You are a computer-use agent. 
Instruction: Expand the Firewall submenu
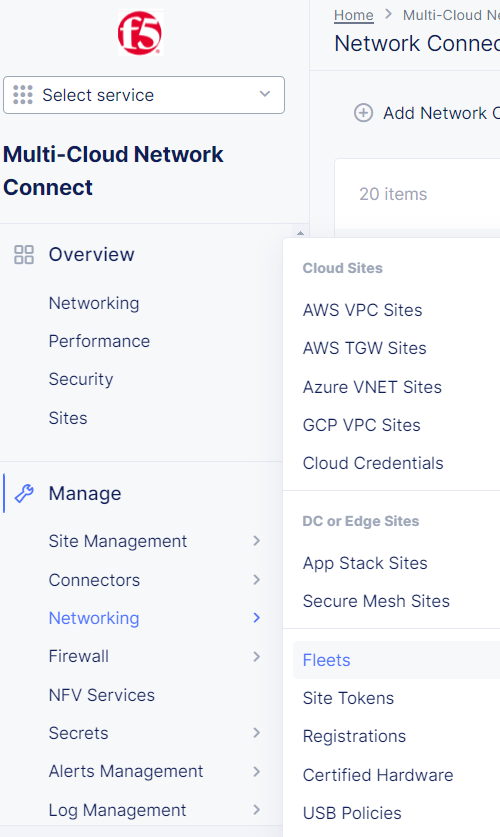click(257, 656)
